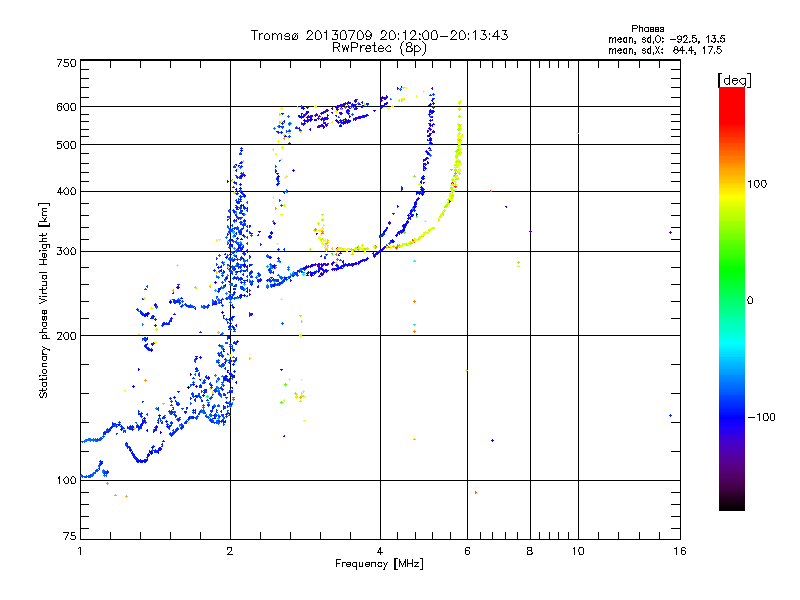
Task: Click the 'mean, sd,X: 84.4, 17.5' text
Action: [x=665, y=50]
